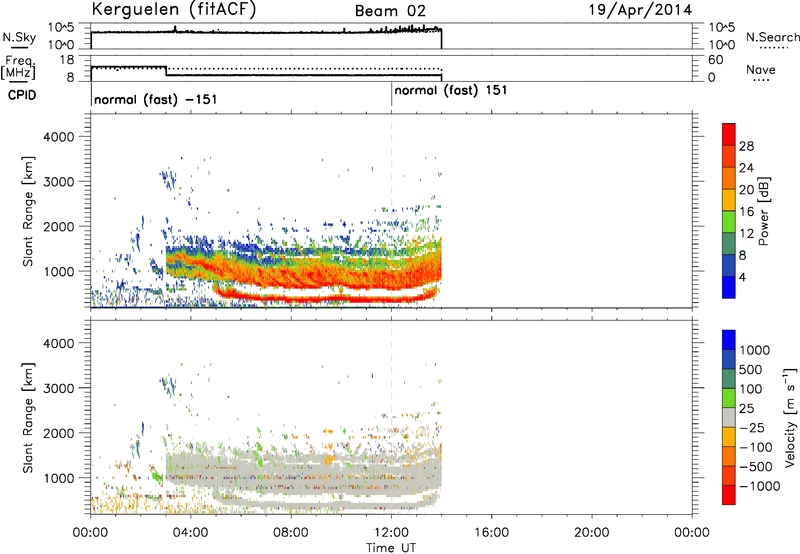Click 'Slant Range [km]' on the power panel
Viewport: 800px width, 554px height.
click(x=28, y=211)
